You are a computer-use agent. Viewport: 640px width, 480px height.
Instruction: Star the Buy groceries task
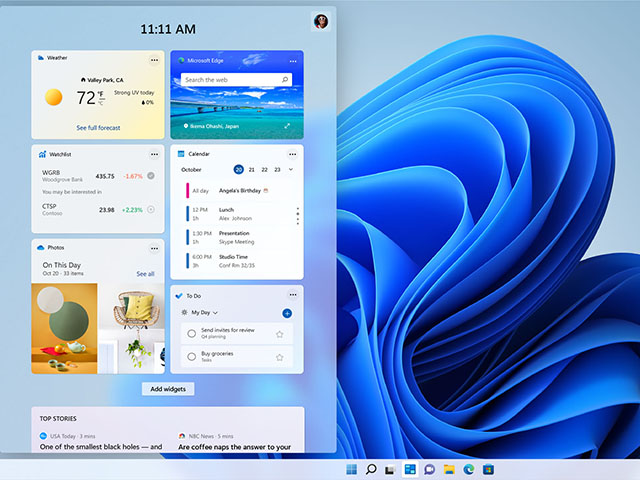click(280, 357)
